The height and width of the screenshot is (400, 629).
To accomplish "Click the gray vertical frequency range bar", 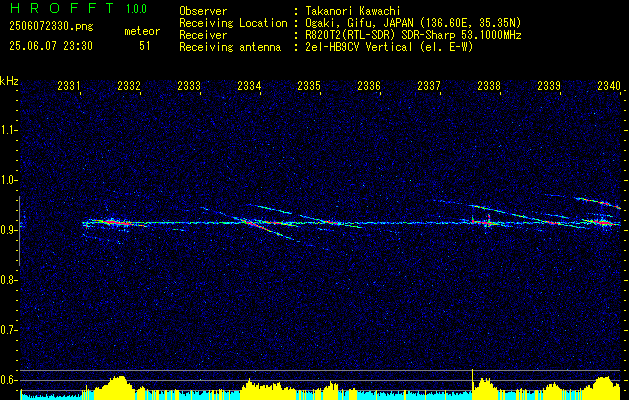I will [19, 231].
